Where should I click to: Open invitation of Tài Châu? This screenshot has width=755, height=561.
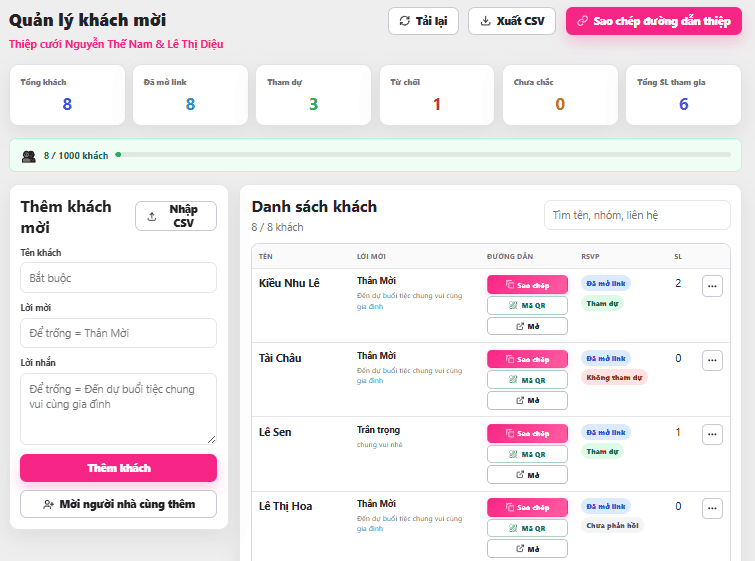point(527,401)
